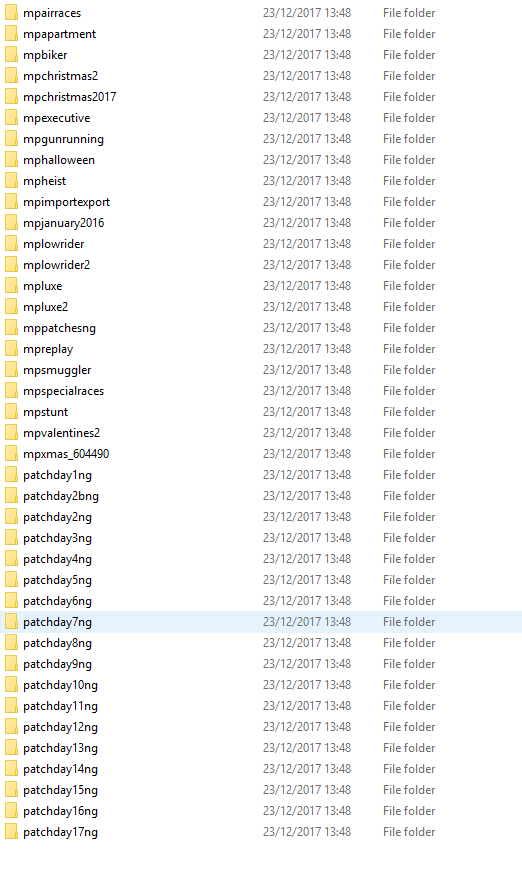Click the mpimportexport folder name

click(66, 202)
